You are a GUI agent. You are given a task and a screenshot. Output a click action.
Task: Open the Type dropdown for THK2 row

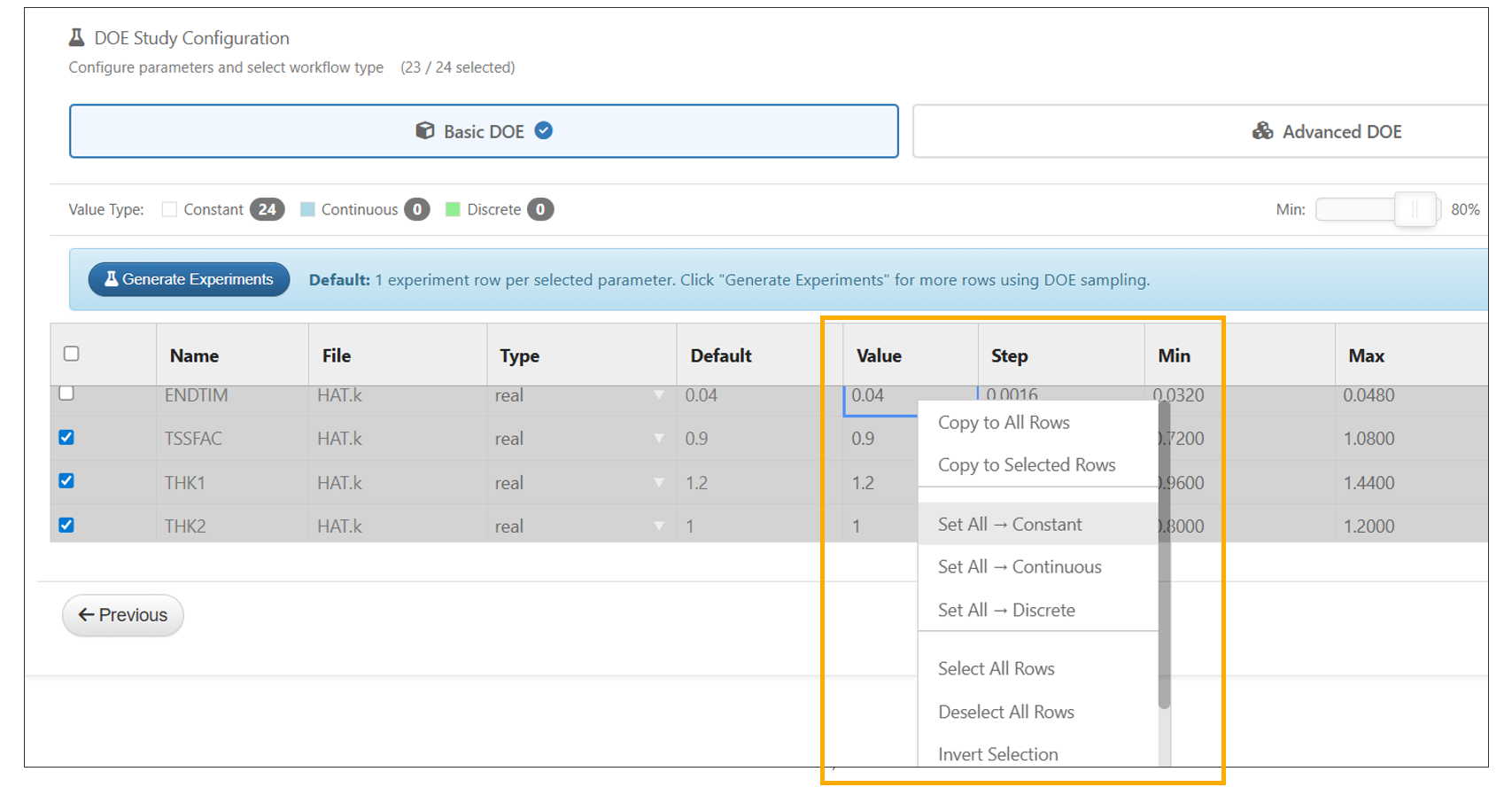coord(658,526)
